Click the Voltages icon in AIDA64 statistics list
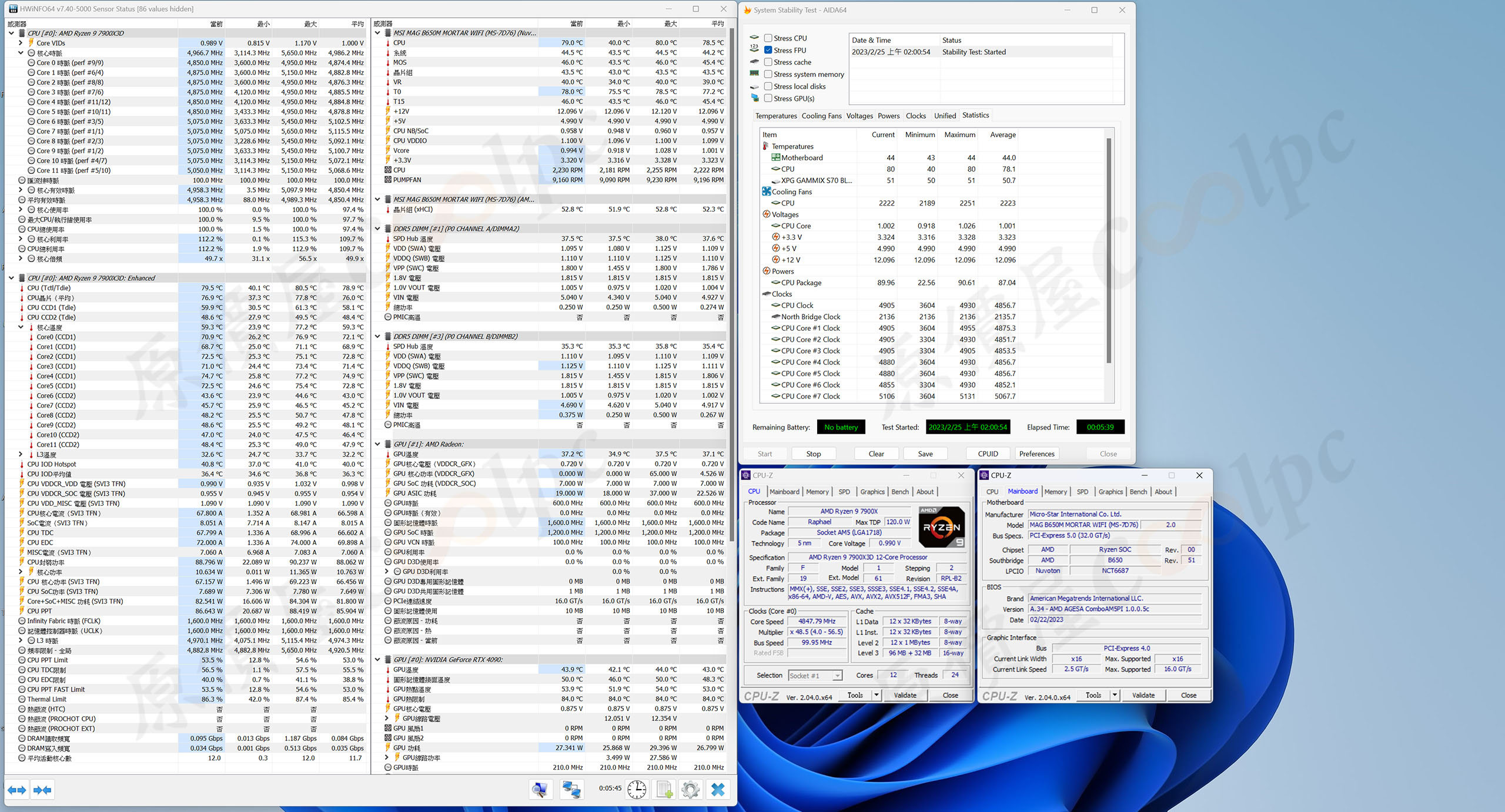 click(767, 214)
